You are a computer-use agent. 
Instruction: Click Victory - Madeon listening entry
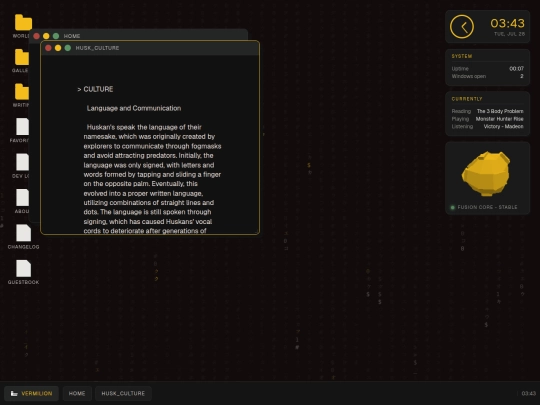(503, 126)
